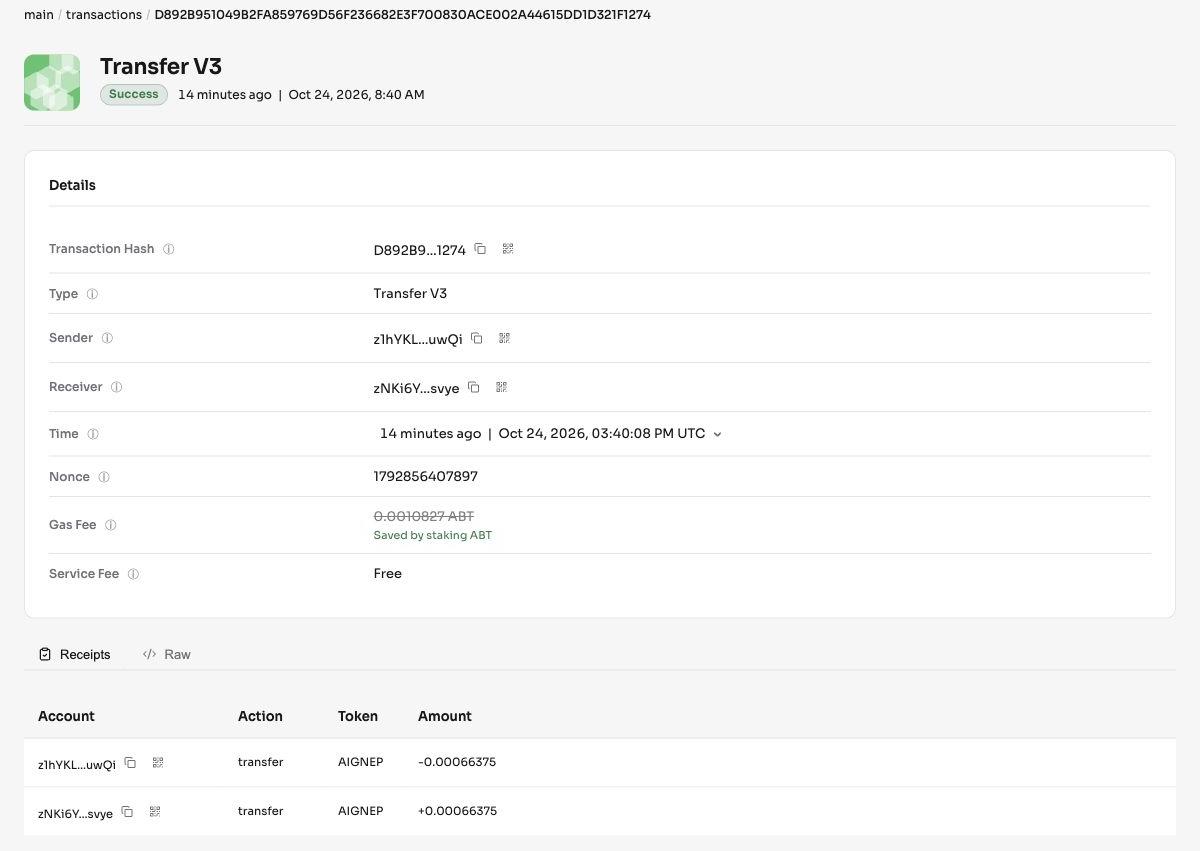Click the Success status badge
The height and width of the screenshot is (851, 1200).
134,94
